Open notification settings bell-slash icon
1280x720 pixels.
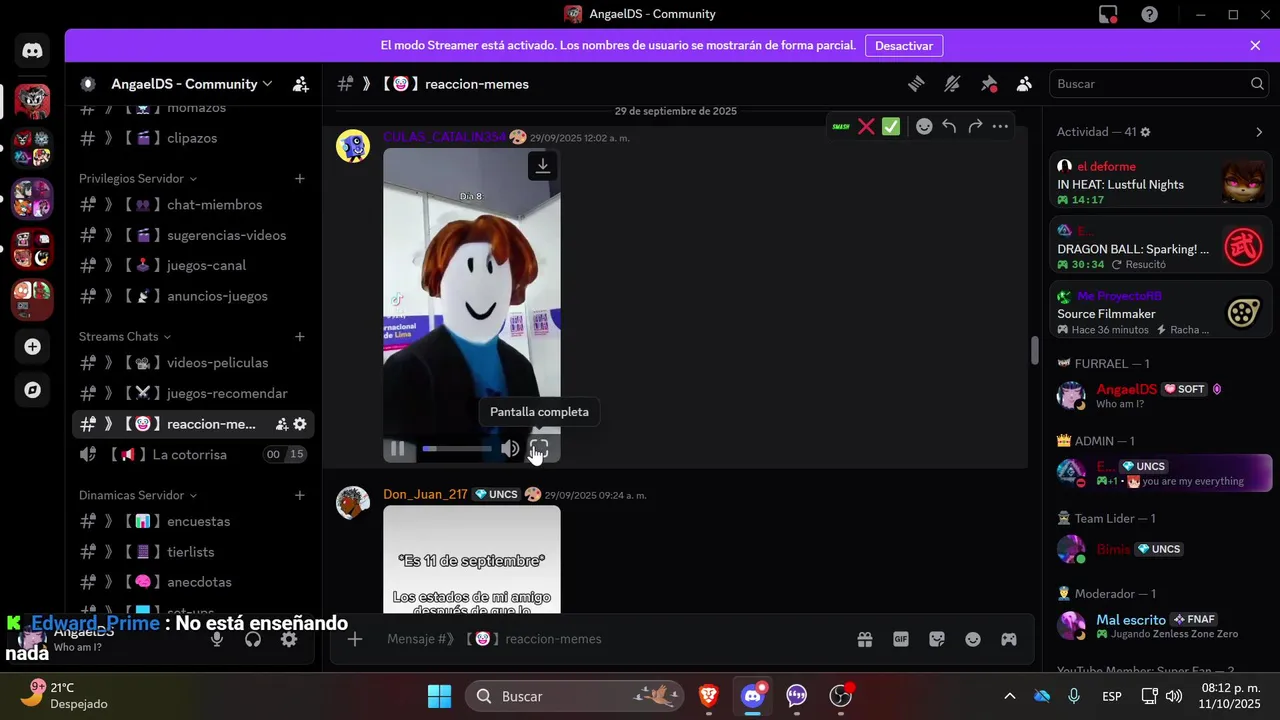coord(952,84)
